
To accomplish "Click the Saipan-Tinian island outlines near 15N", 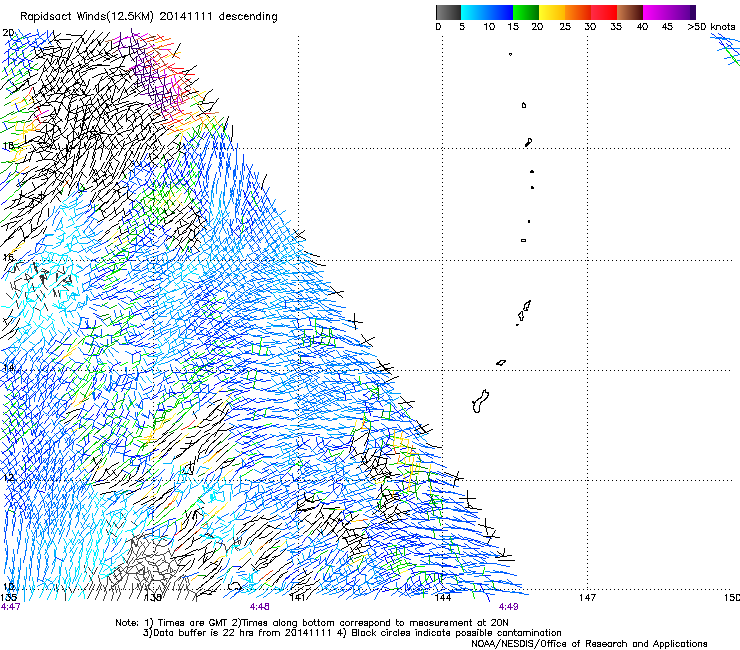I will pos(523,312).
